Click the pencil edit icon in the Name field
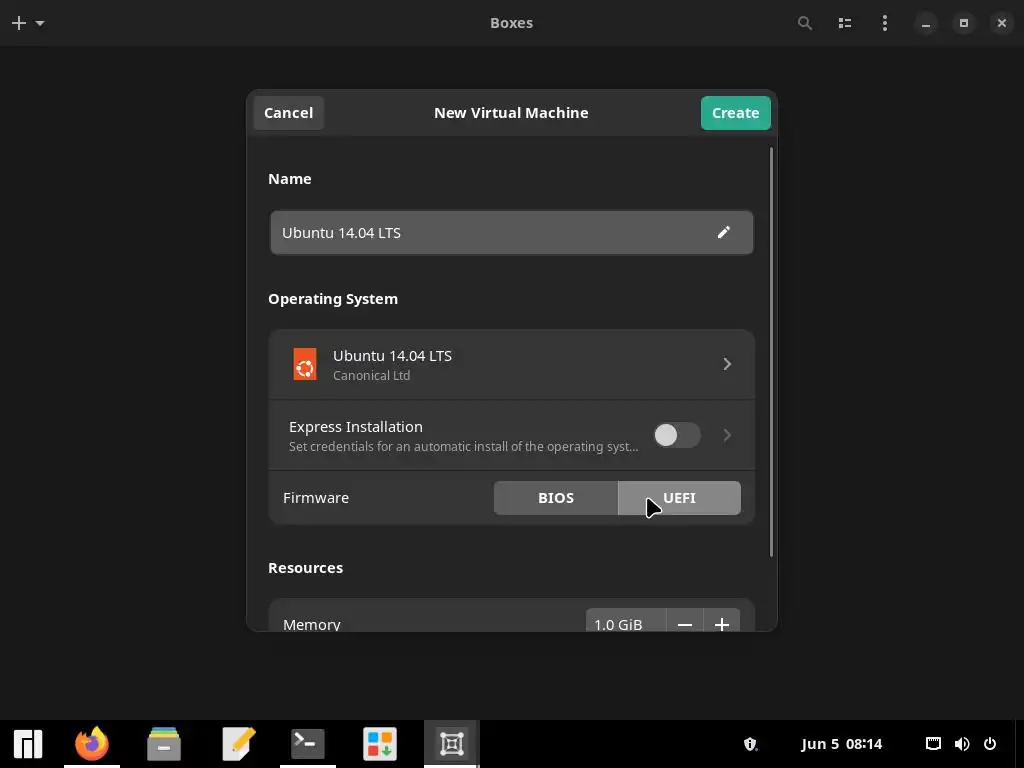The height and width of the screenshot is (768, 1024). [724, 232]
